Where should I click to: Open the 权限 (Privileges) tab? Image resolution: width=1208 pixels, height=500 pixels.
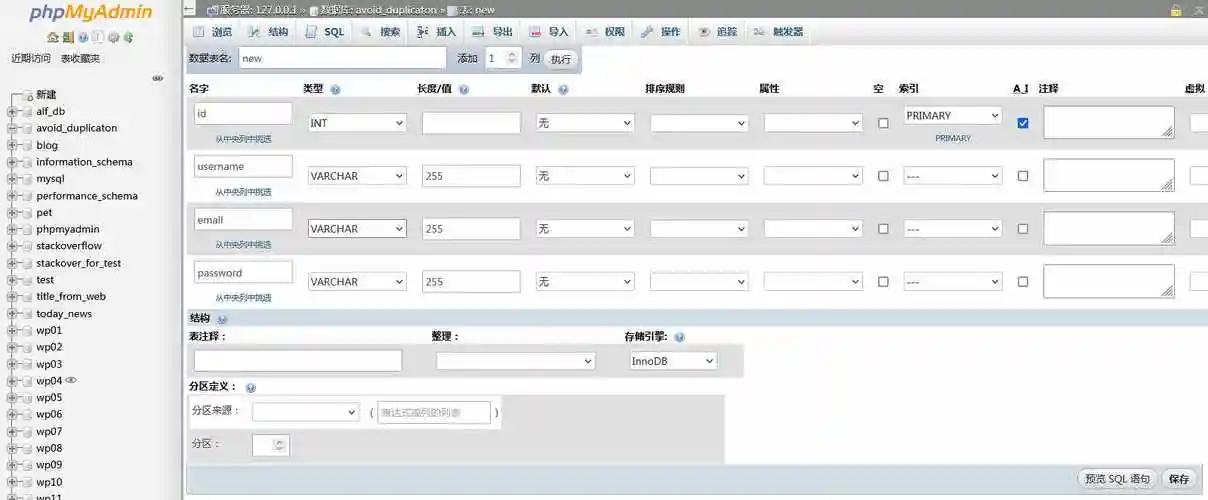[604, 32]
